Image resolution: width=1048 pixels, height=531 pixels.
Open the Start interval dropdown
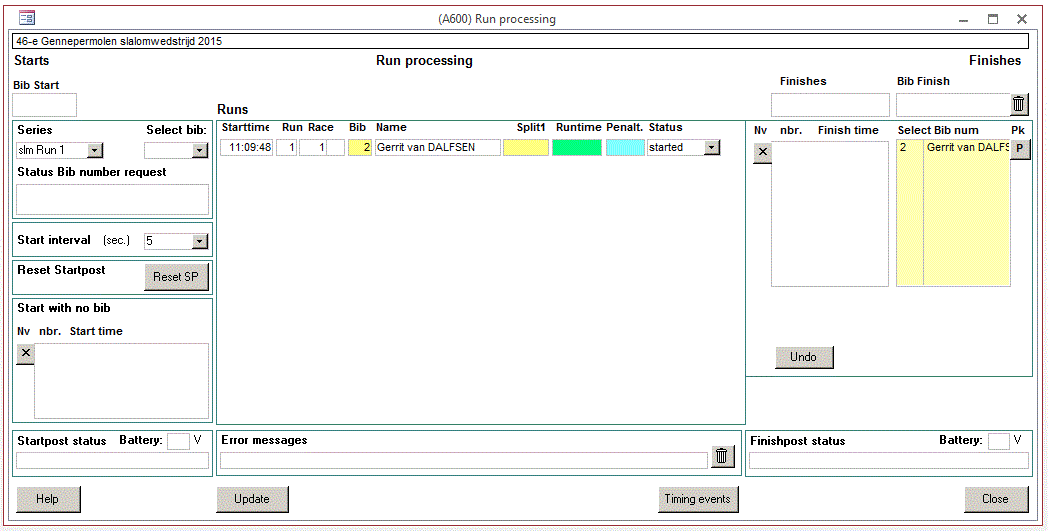coord(200,241)
